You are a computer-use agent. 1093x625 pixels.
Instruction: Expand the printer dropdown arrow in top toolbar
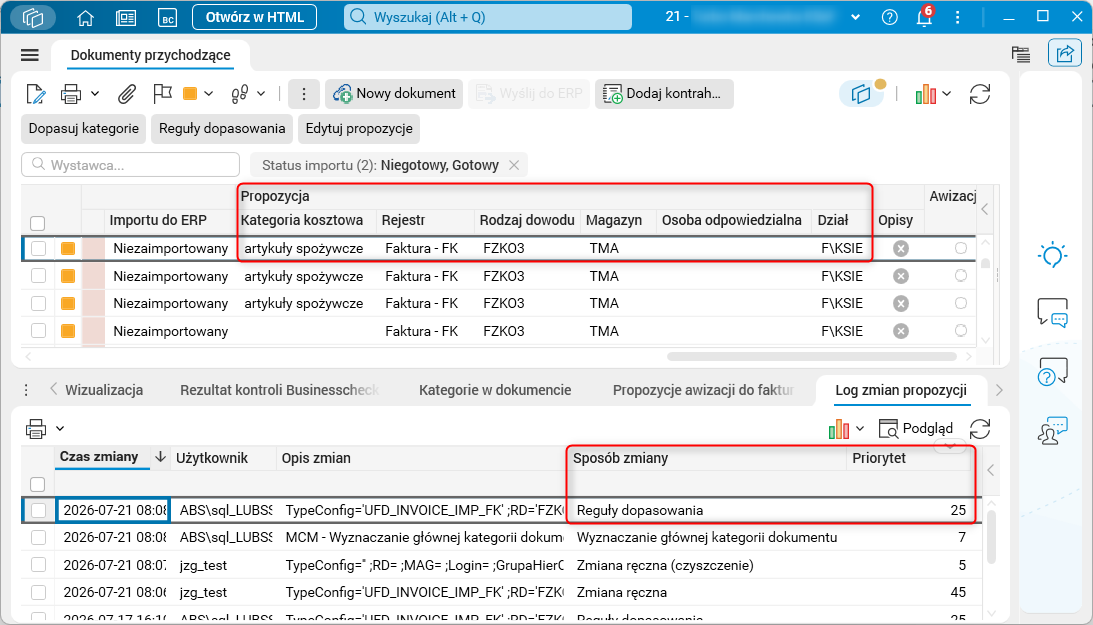95,93
